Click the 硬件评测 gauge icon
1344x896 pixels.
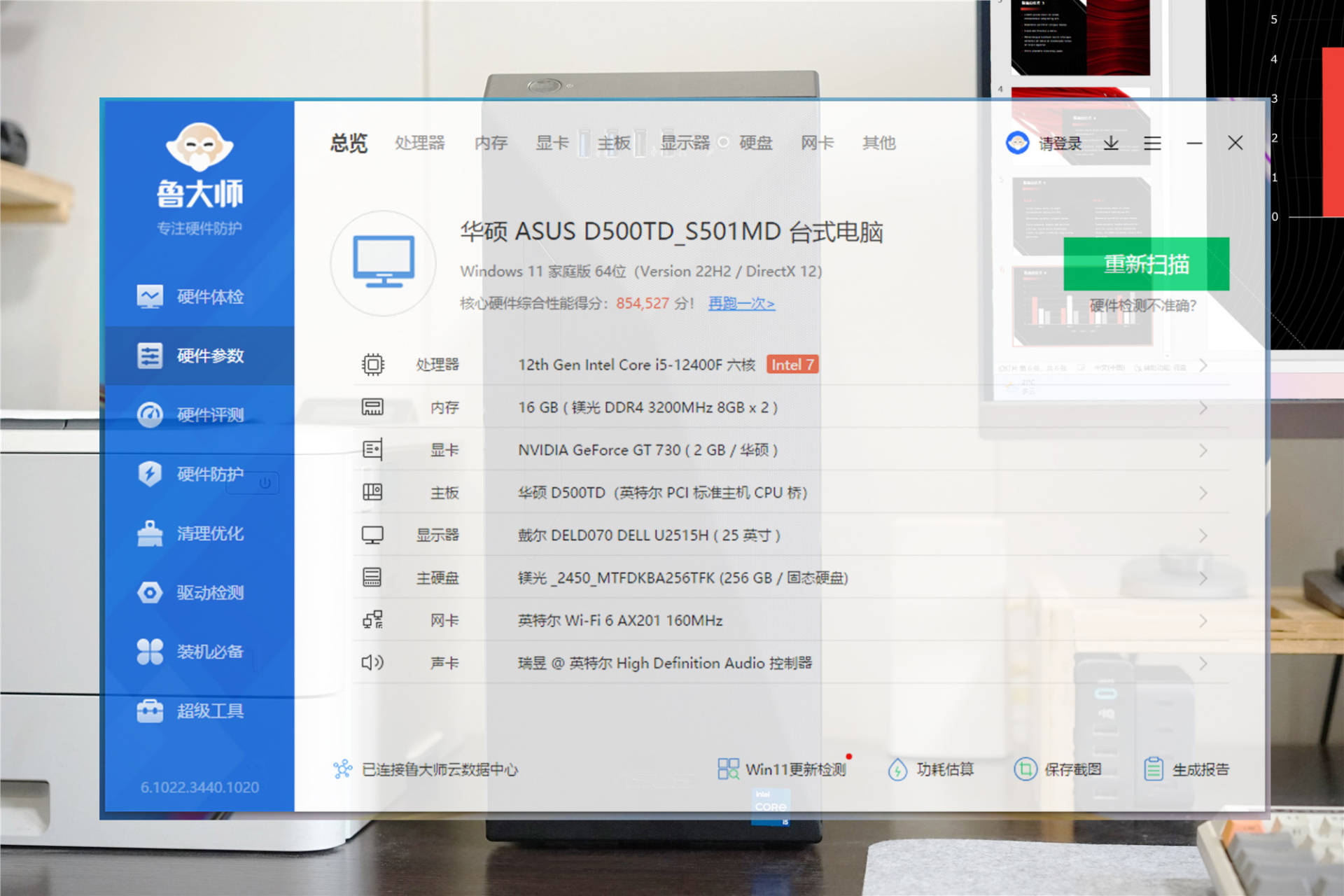150,415
